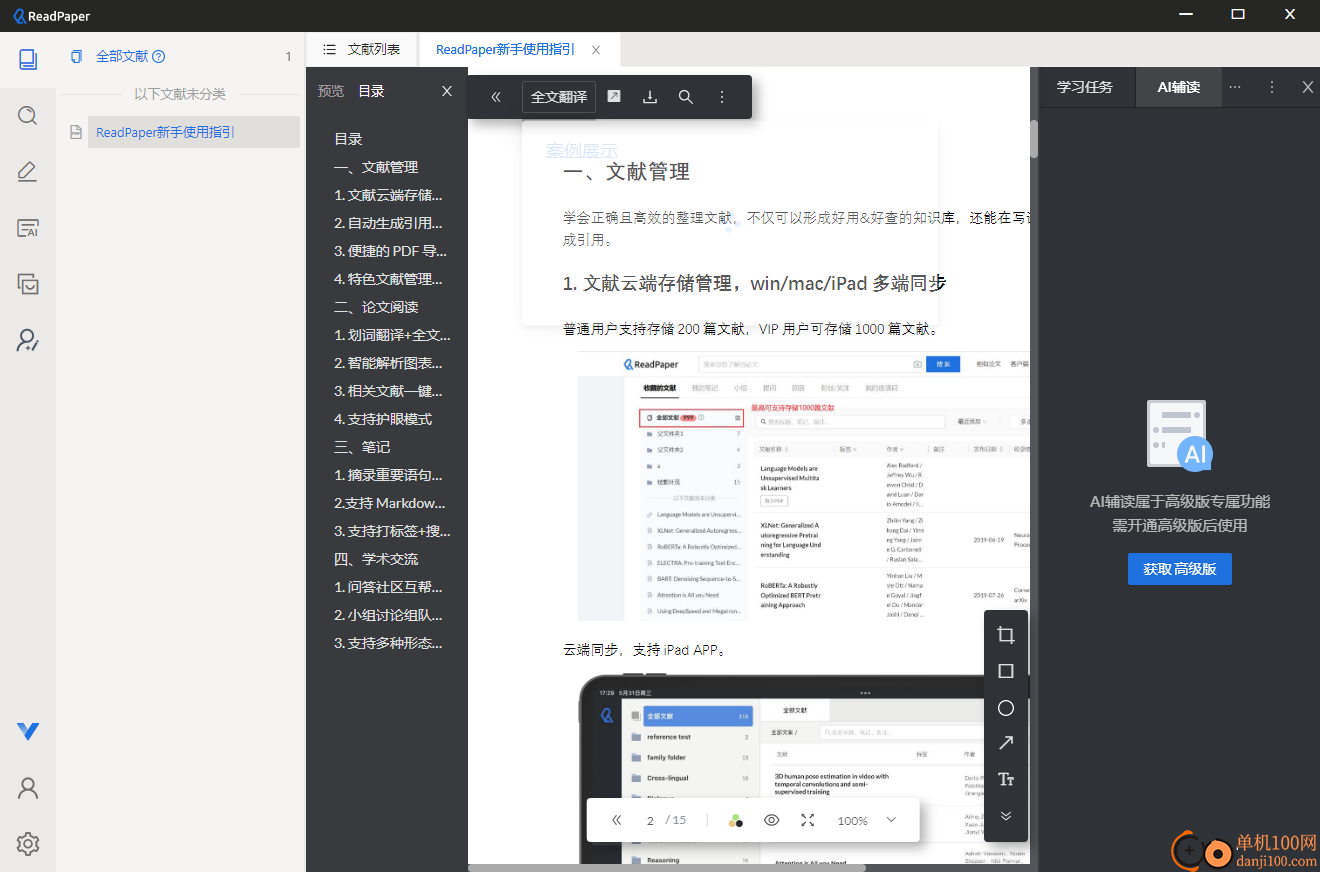The width and height of the screenshot is (1320, 872).
Task: Expand annotation tools with double-down chevron
Action: point(1006,816)
